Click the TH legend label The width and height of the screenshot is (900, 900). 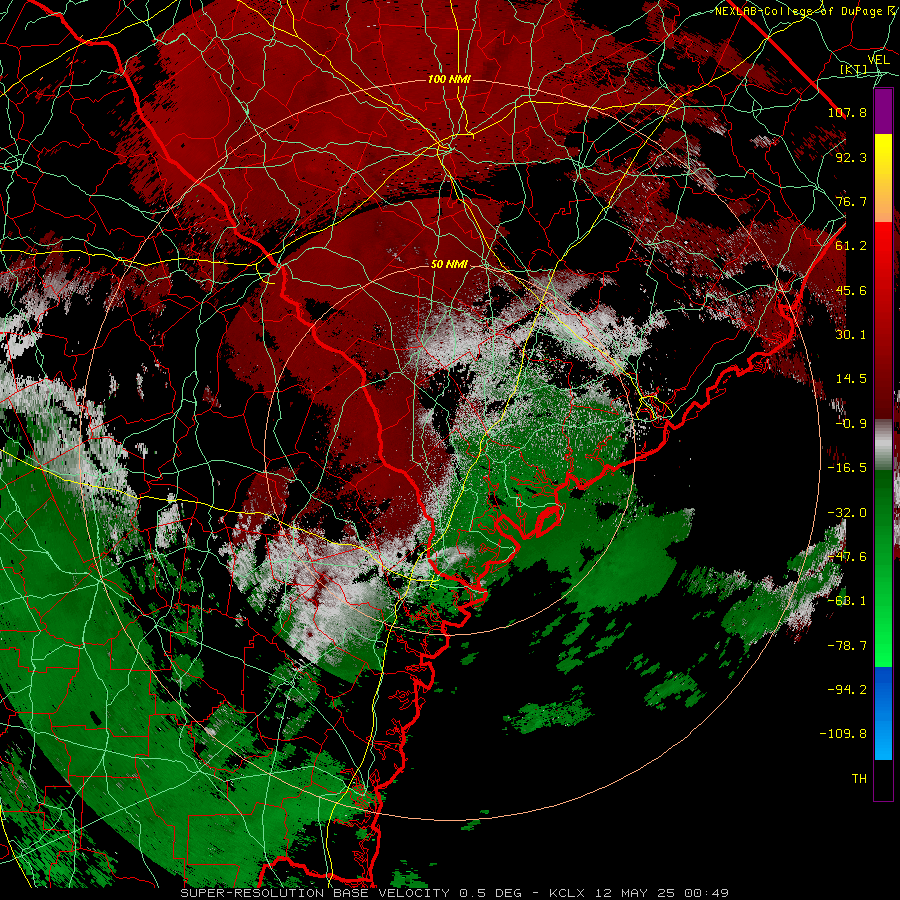click(x=859, y=779)
